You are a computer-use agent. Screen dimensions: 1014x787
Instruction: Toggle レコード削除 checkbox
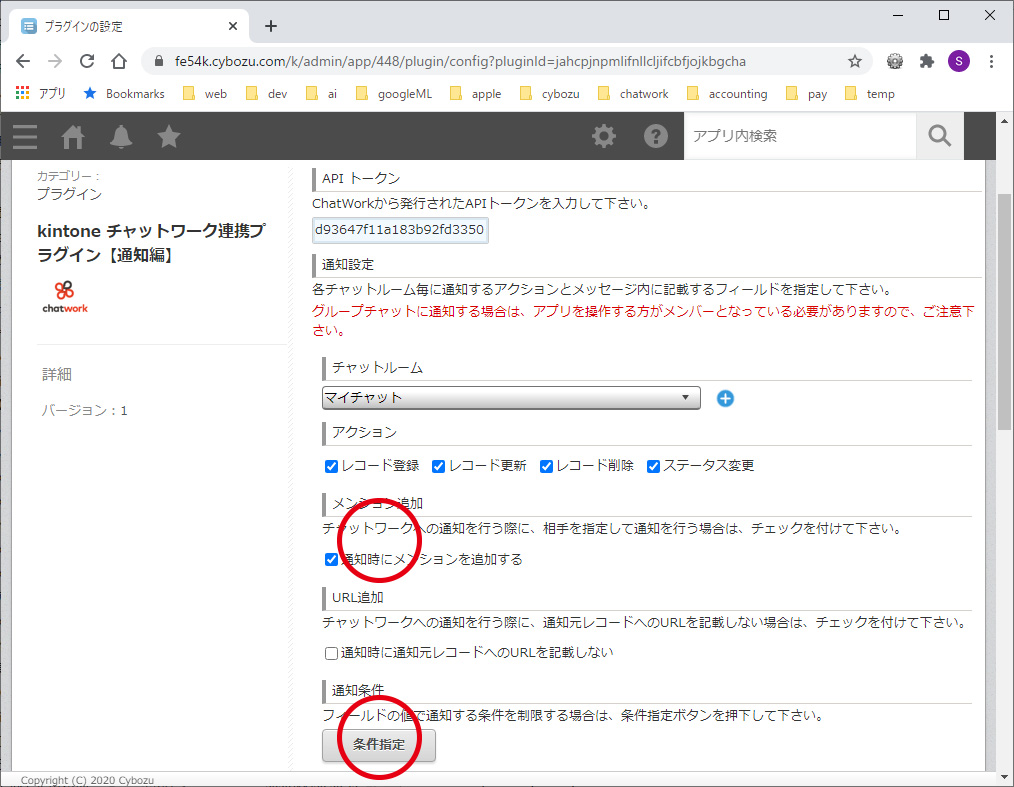click(x=546, y=466)
